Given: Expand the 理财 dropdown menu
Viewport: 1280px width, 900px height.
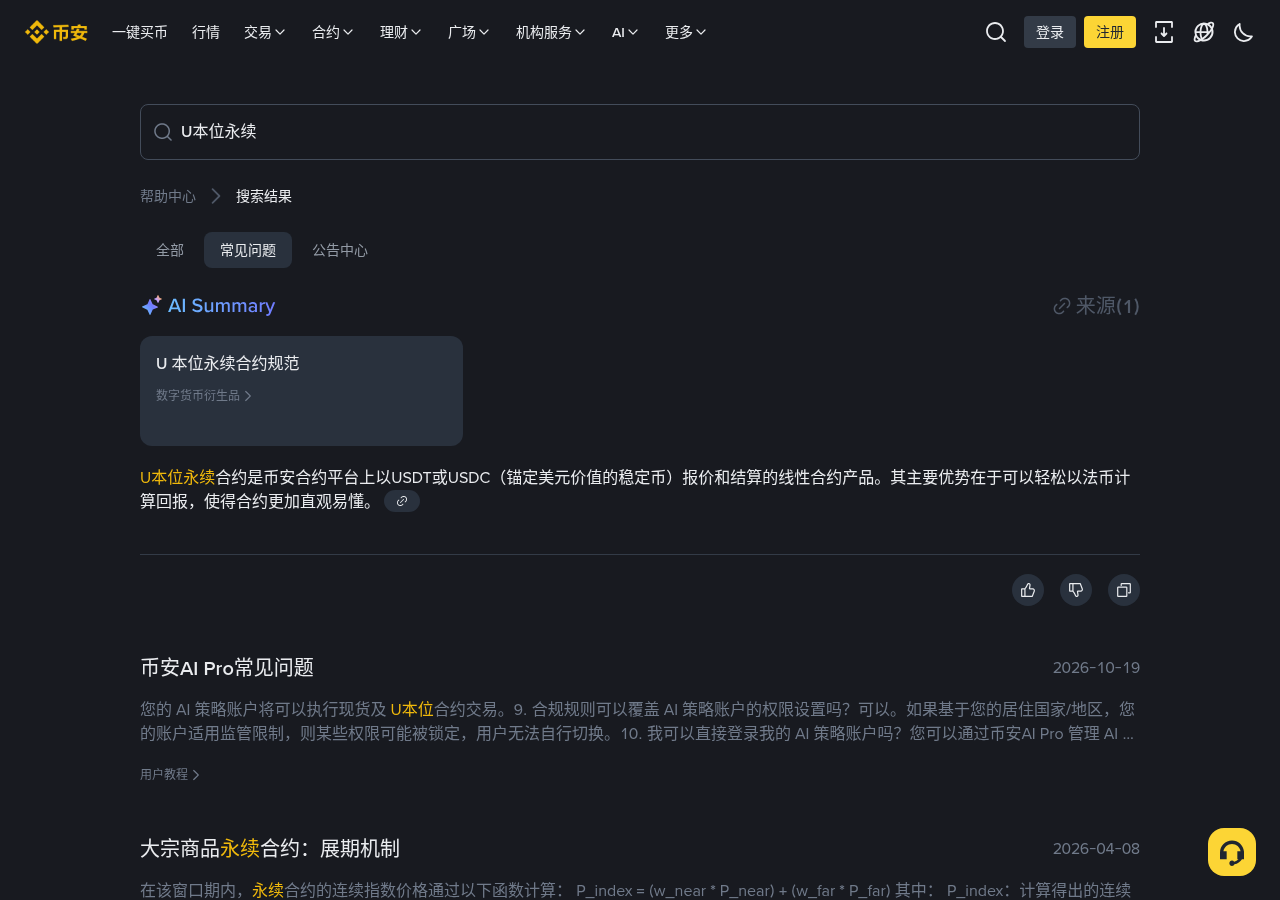Looking at the screenshot, I should point(401,32).
